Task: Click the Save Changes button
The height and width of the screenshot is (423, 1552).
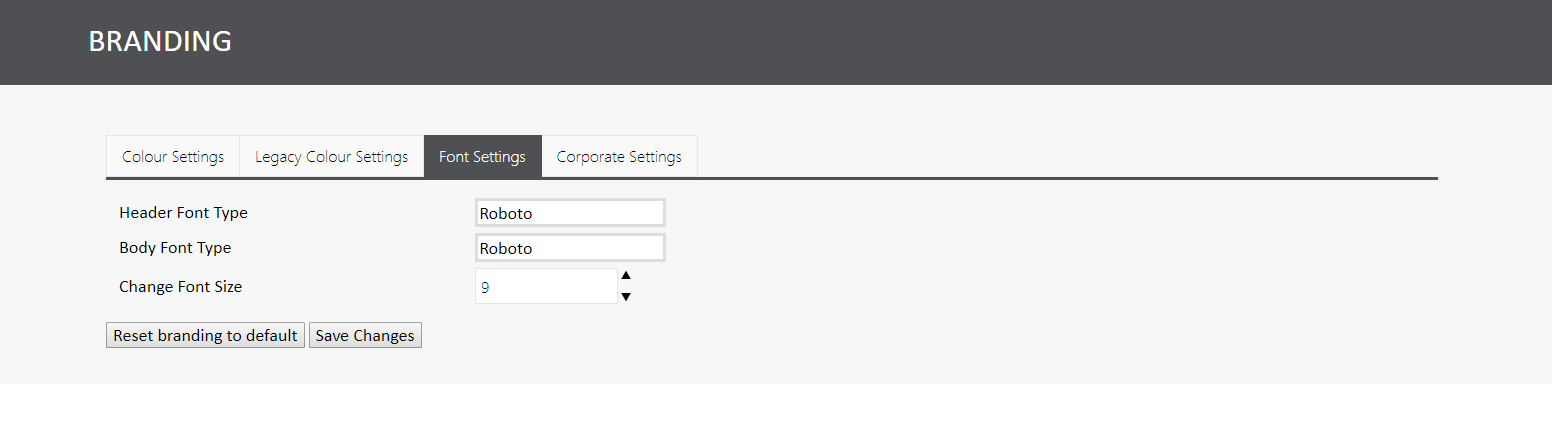Action: coord(365,336)
